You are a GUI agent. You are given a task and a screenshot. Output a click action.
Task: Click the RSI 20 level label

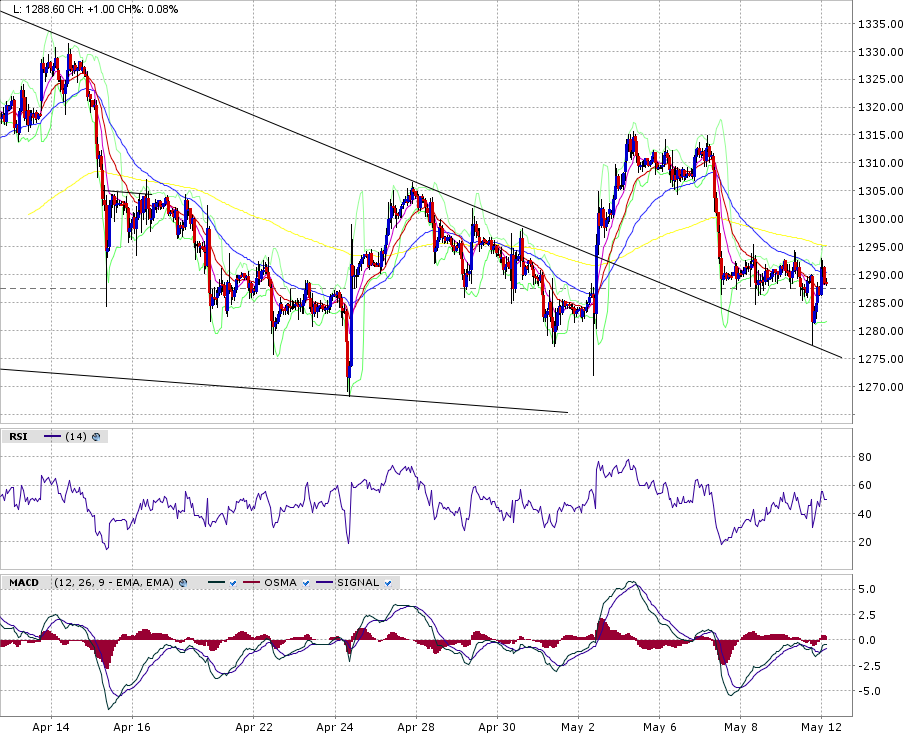tap(865, 542)
